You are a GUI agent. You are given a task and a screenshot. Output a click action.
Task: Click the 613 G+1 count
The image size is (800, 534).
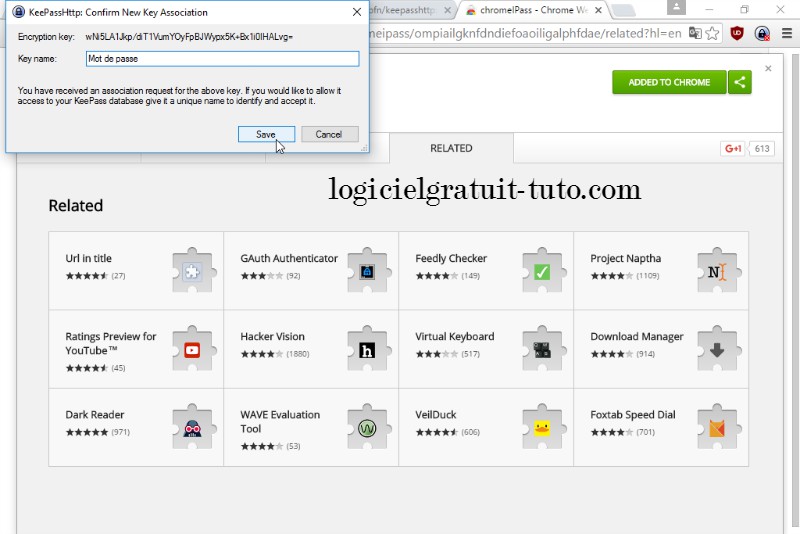pyautogui.click(x=762, y=148)
